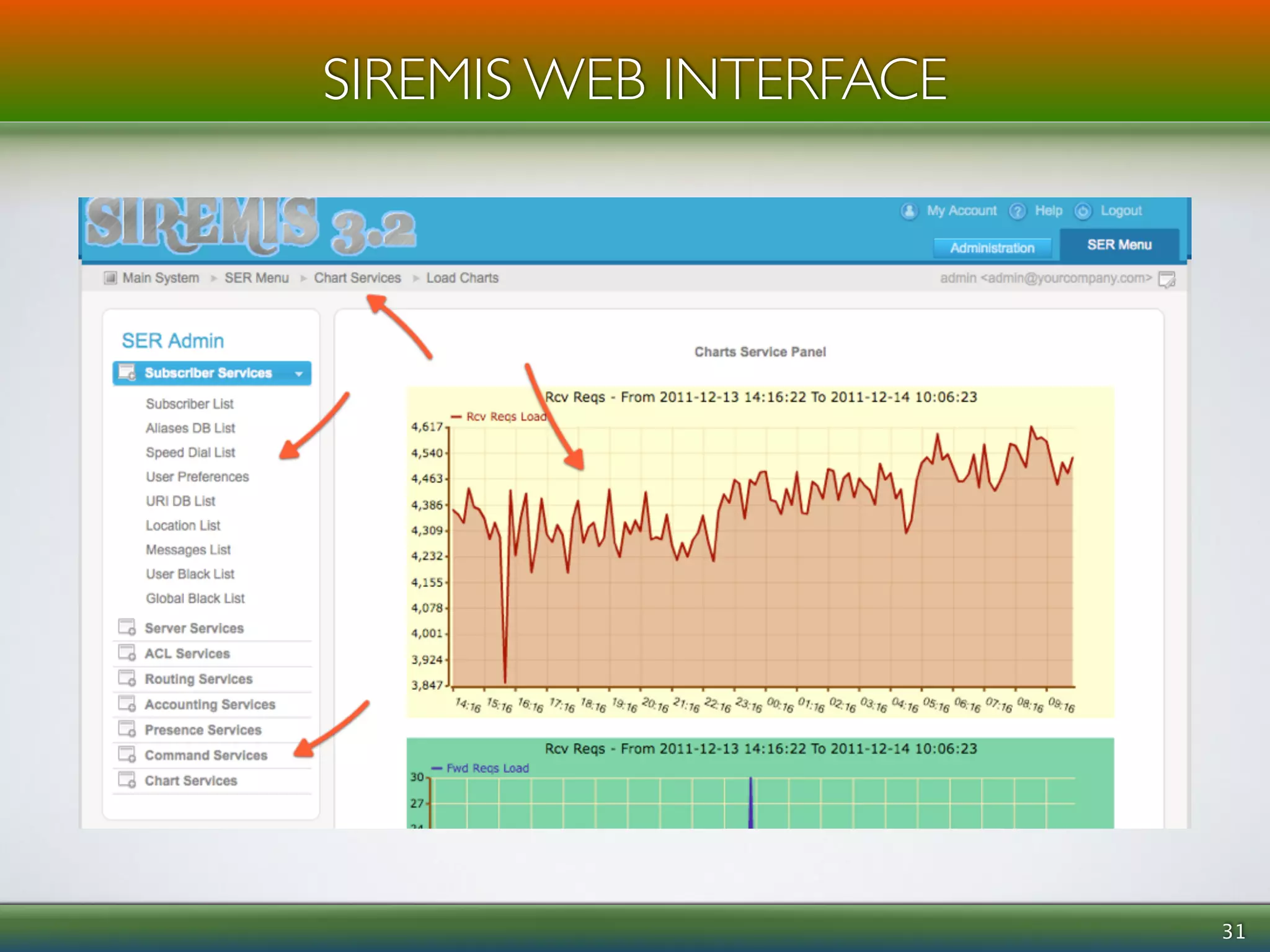This screenshot has width=1270, height=952.
Task: Open User Black List
Action: 190,574
